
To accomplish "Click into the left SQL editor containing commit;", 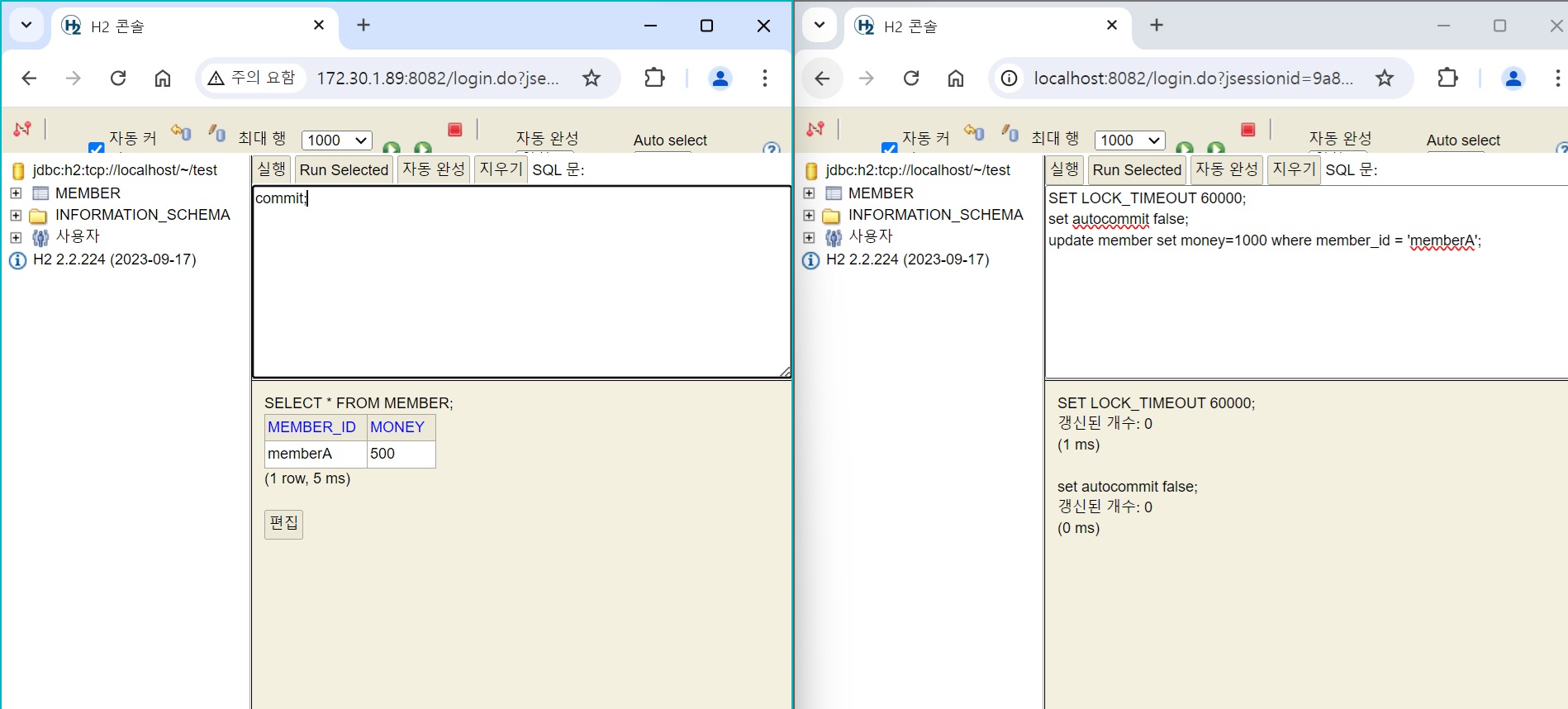I will tap(521, 282).
